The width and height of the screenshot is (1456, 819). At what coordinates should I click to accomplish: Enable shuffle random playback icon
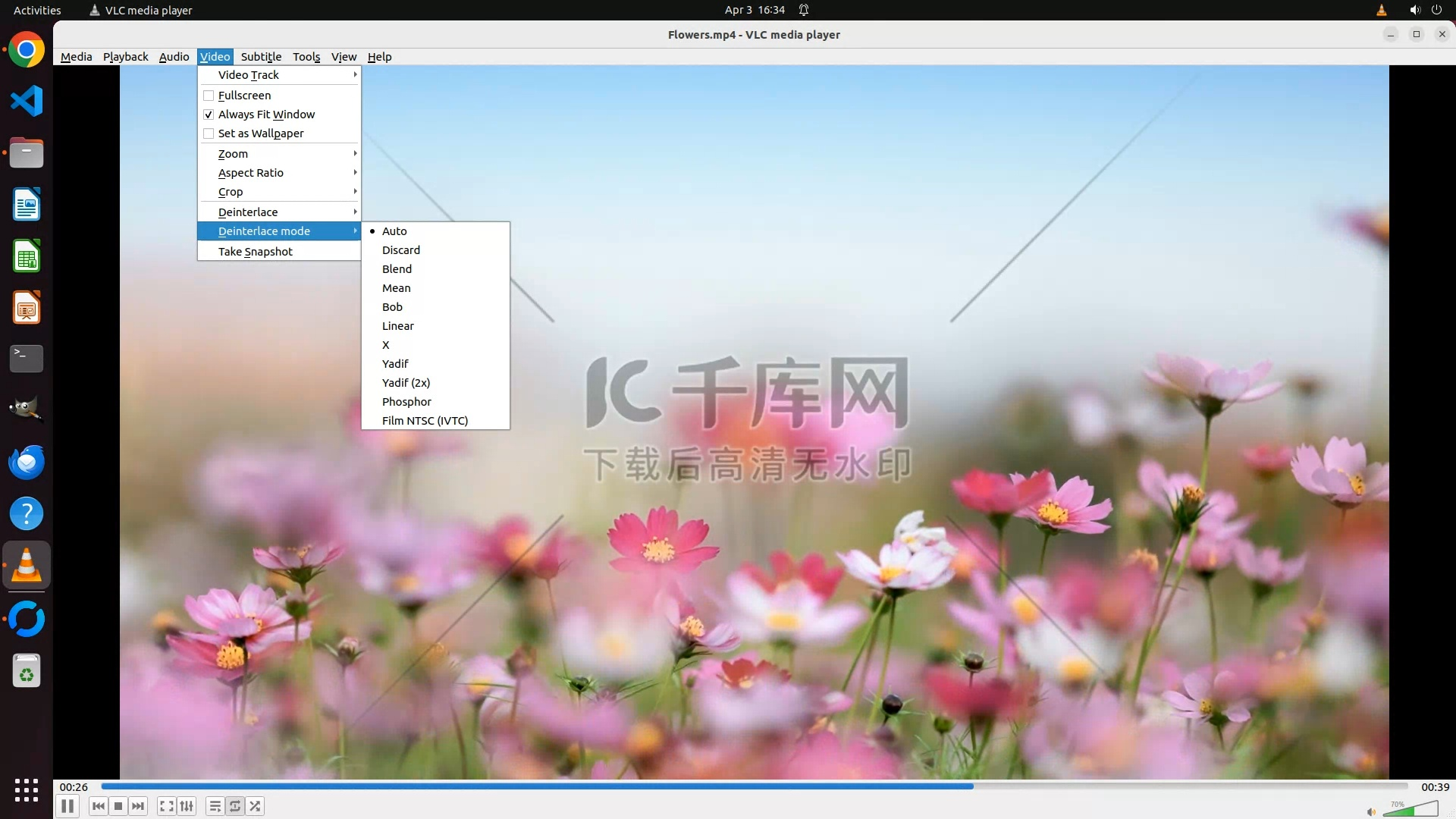[256, 806]
